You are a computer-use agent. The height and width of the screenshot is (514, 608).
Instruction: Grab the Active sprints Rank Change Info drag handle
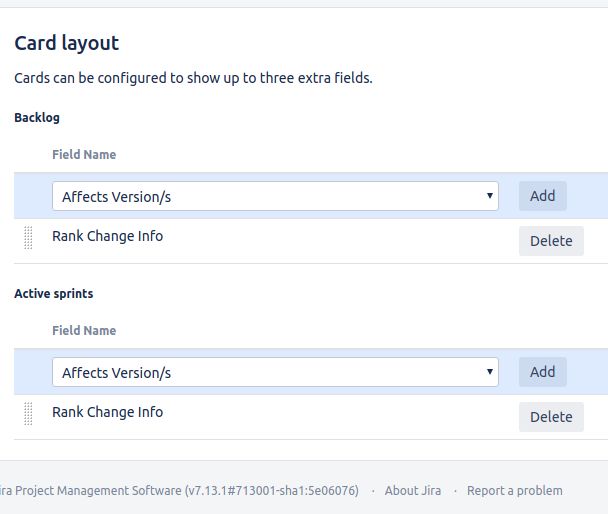28,414
